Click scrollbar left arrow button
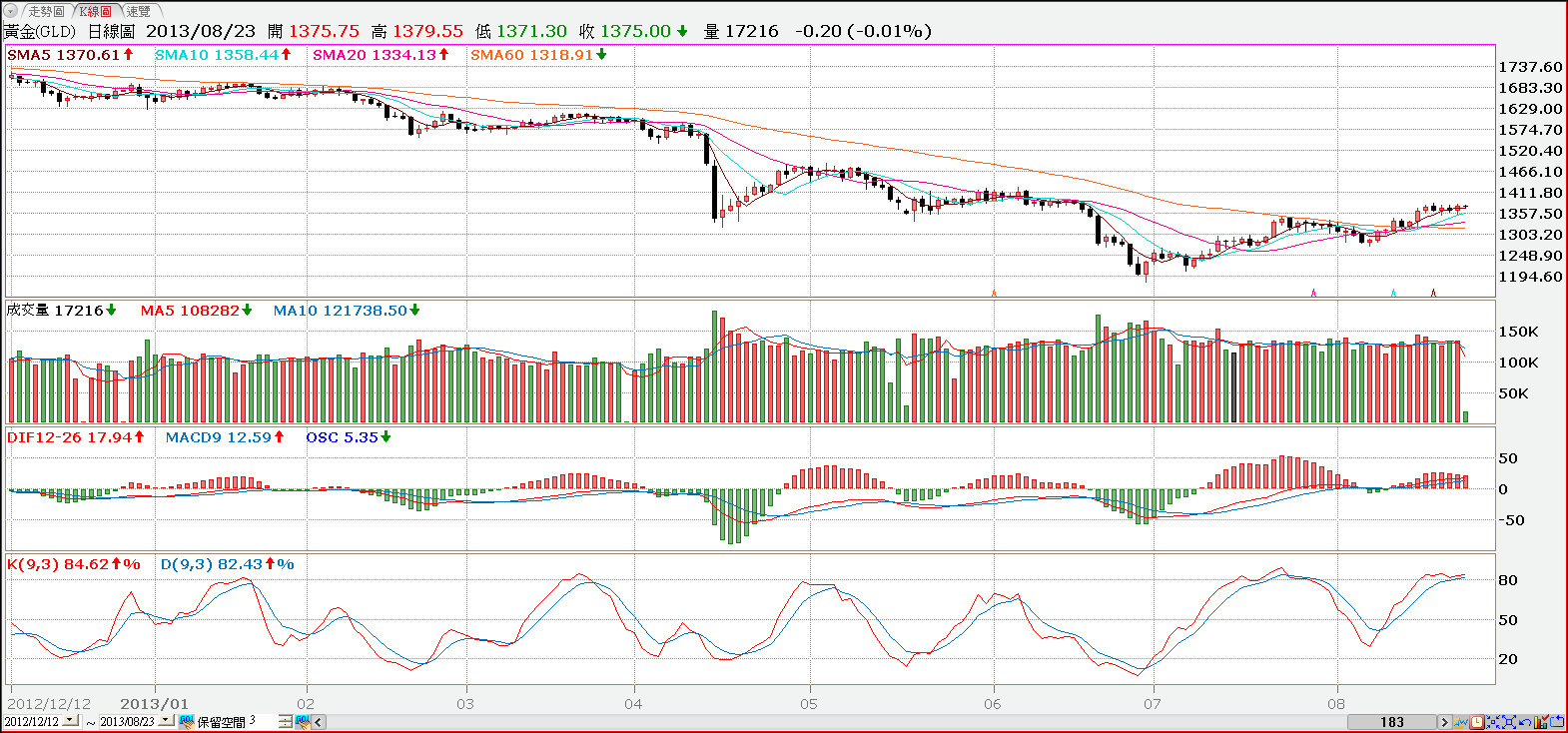This screenshot has width=1568, height=733. [319, 721]
